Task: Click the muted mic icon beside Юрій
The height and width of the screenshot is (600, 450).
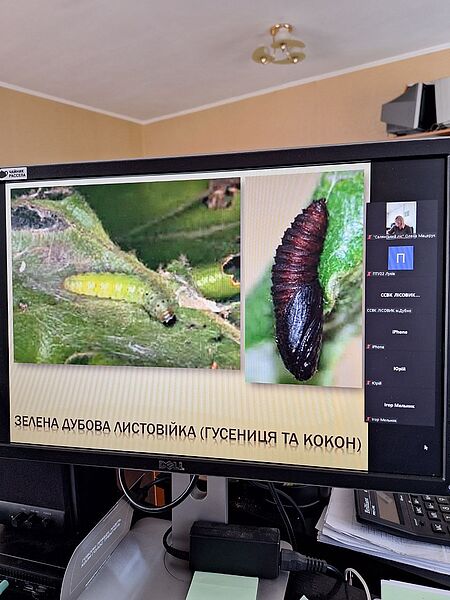Action: point(369,383)
